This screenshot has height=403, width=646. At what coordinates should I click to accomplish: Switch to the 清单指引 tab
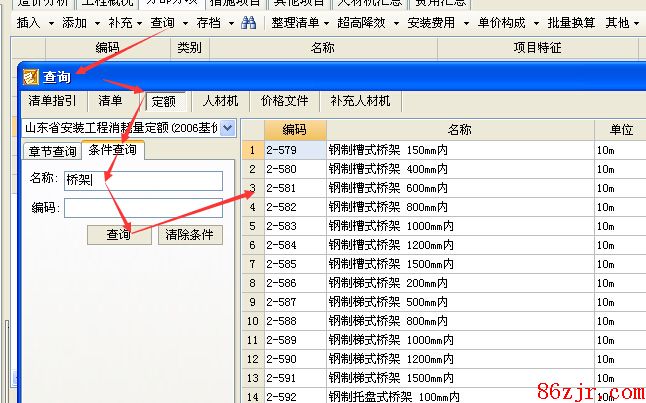(x=53, y=101)
